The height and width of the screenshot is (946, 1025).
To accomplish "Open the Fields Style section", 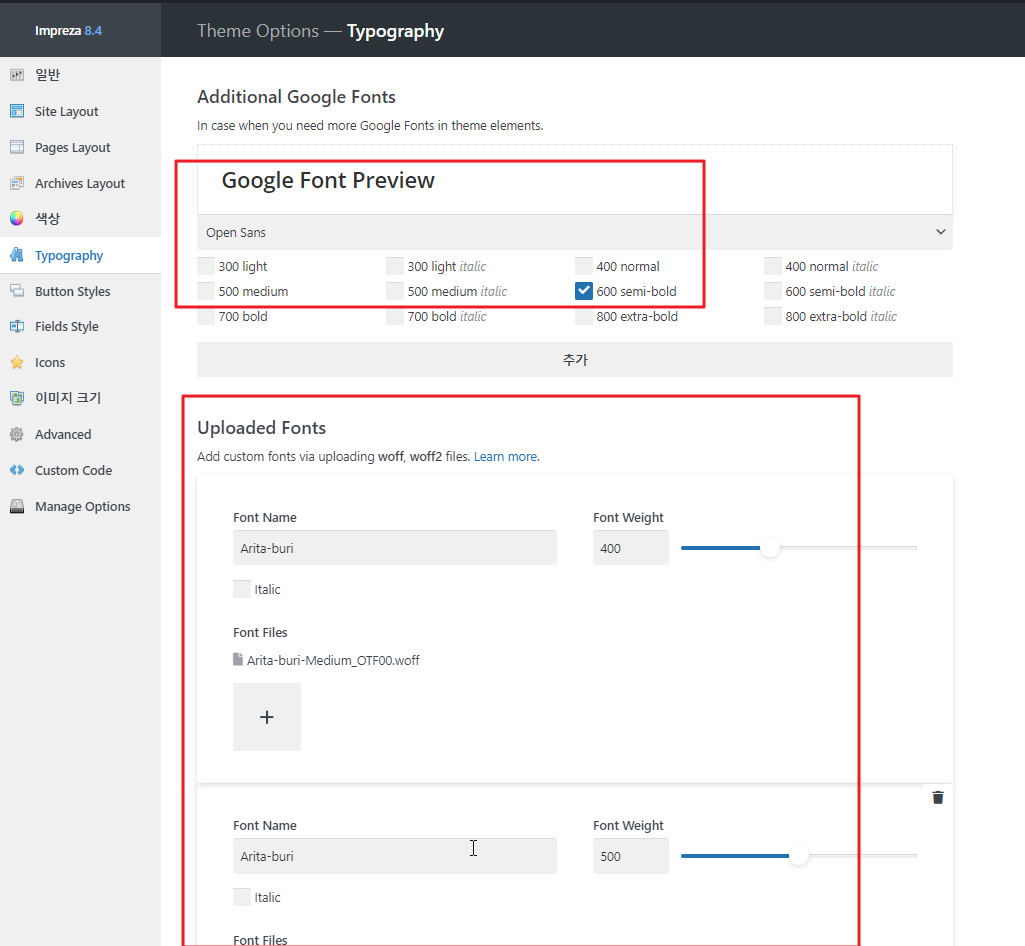I will coord(66,326).
